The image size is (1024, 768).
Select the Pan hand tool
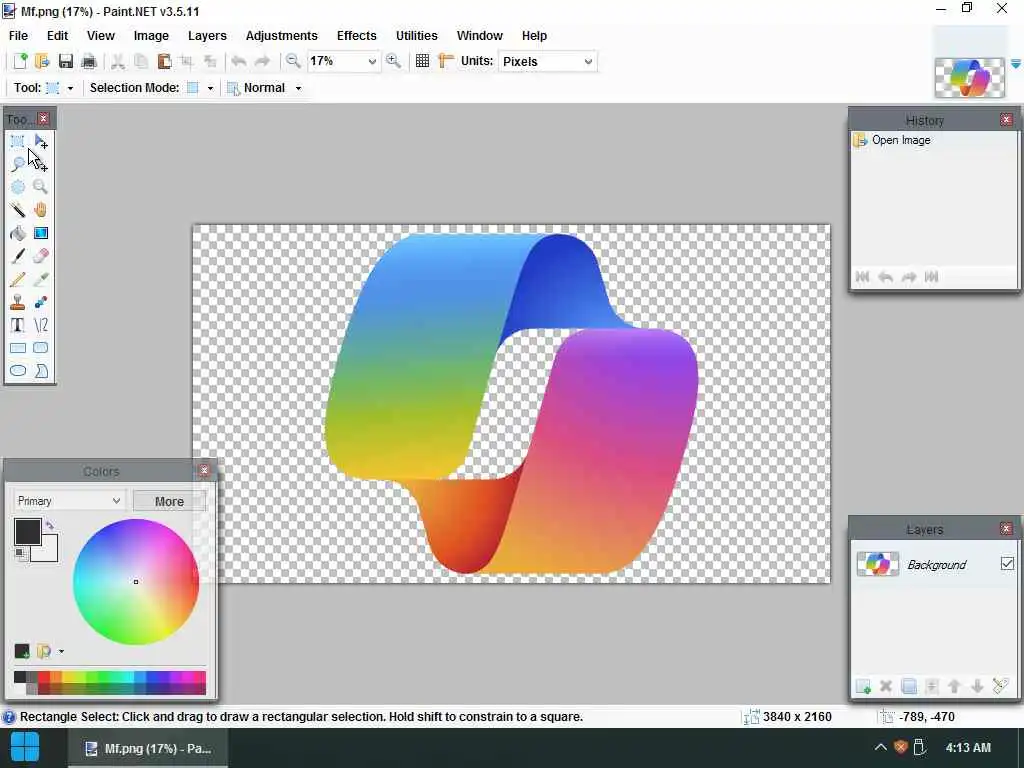click(x=40, y=210)
